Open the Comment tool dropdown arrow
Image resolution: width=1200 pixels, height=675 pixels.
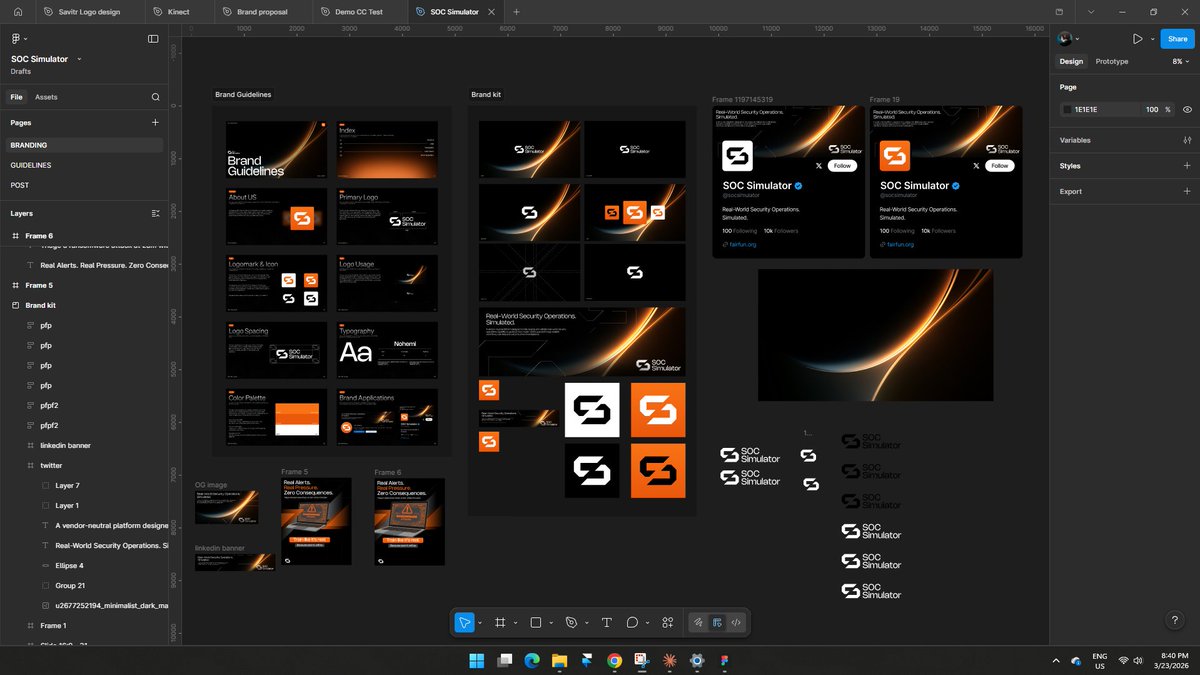pyautogui.click(x=647, y=623)
